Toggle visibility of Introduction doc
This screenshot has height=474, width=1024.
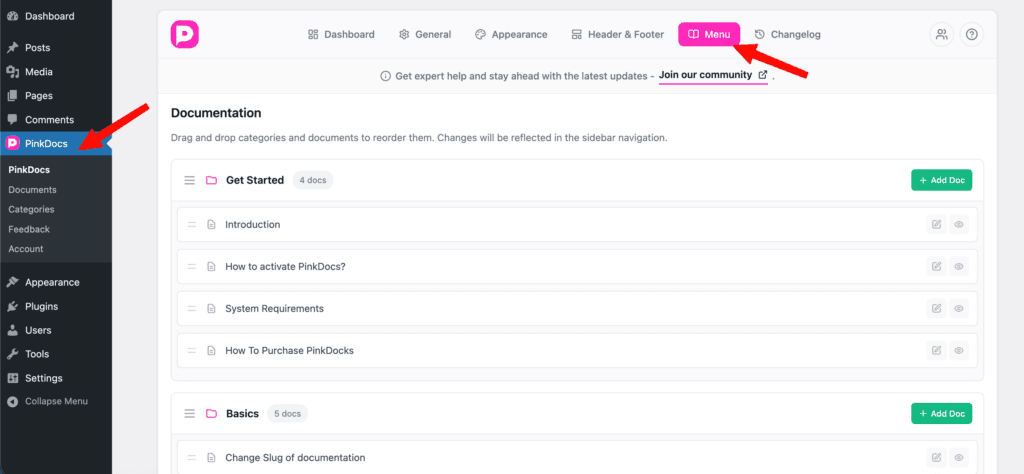click(959, 225)
